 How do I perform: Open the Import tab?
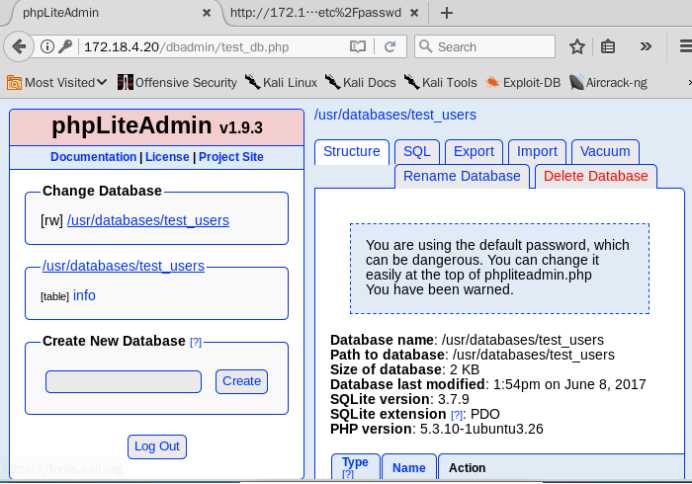537,152
